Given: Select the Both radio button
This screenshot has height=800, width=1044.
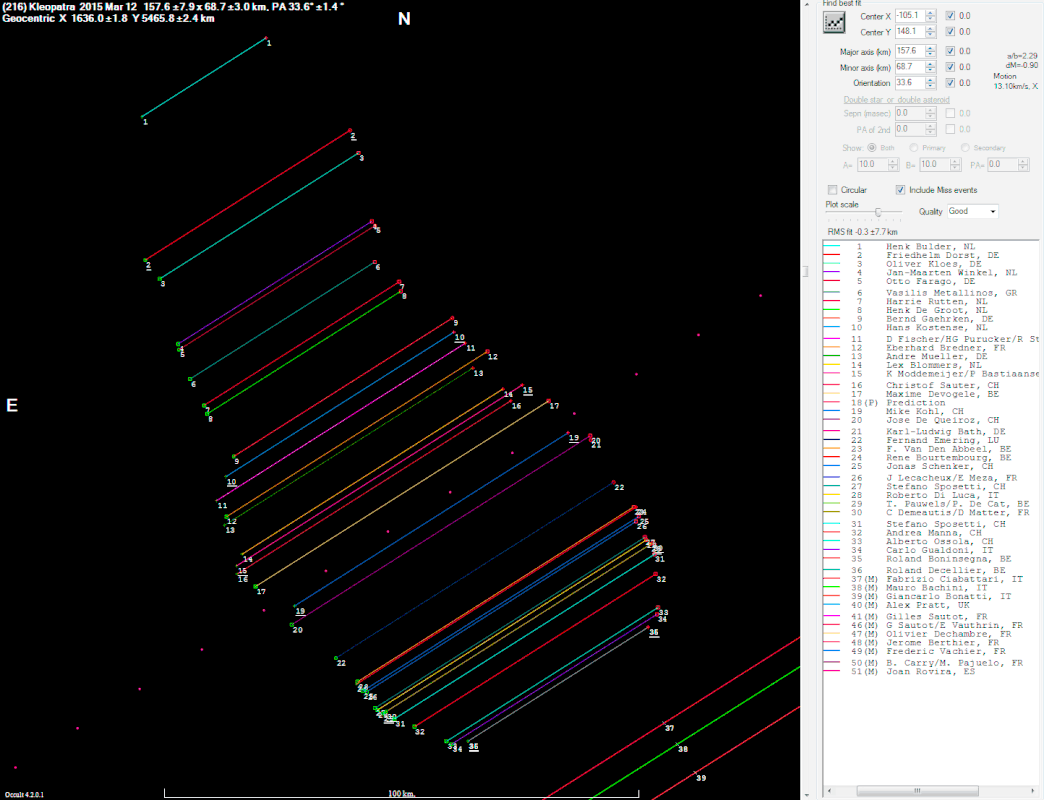Looking at the screenshot, I should (872, 148).
